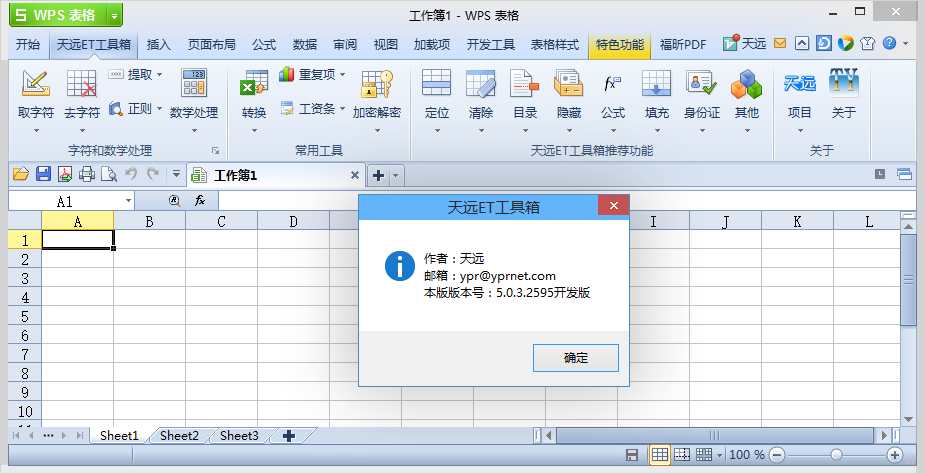The height and width of the screenshot is (474, 925).
Task: Export to PDF via quick toolbar icon
Action: tap(65, 174)
